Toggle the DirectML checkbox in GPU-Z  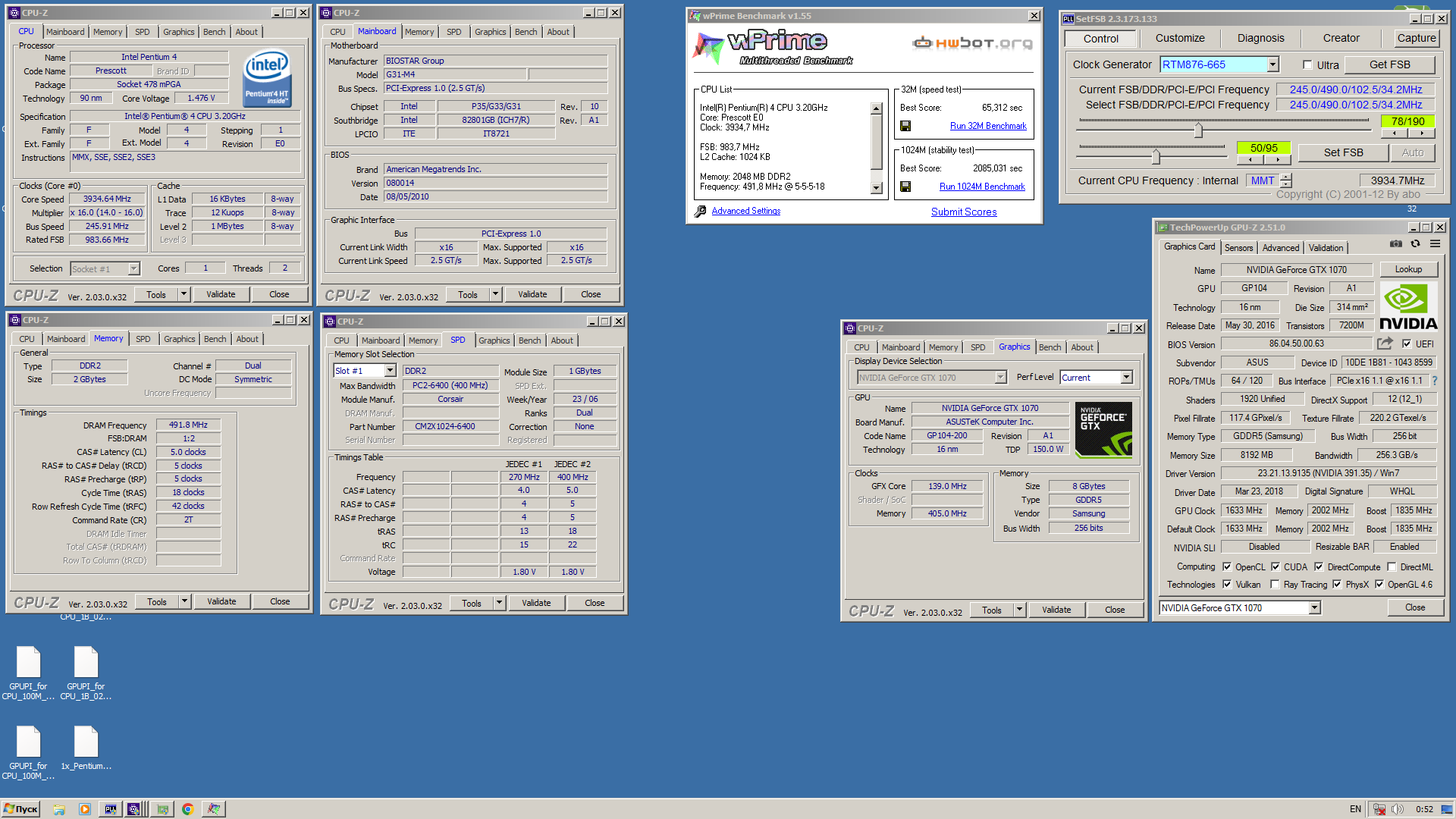coord(1392,566)
